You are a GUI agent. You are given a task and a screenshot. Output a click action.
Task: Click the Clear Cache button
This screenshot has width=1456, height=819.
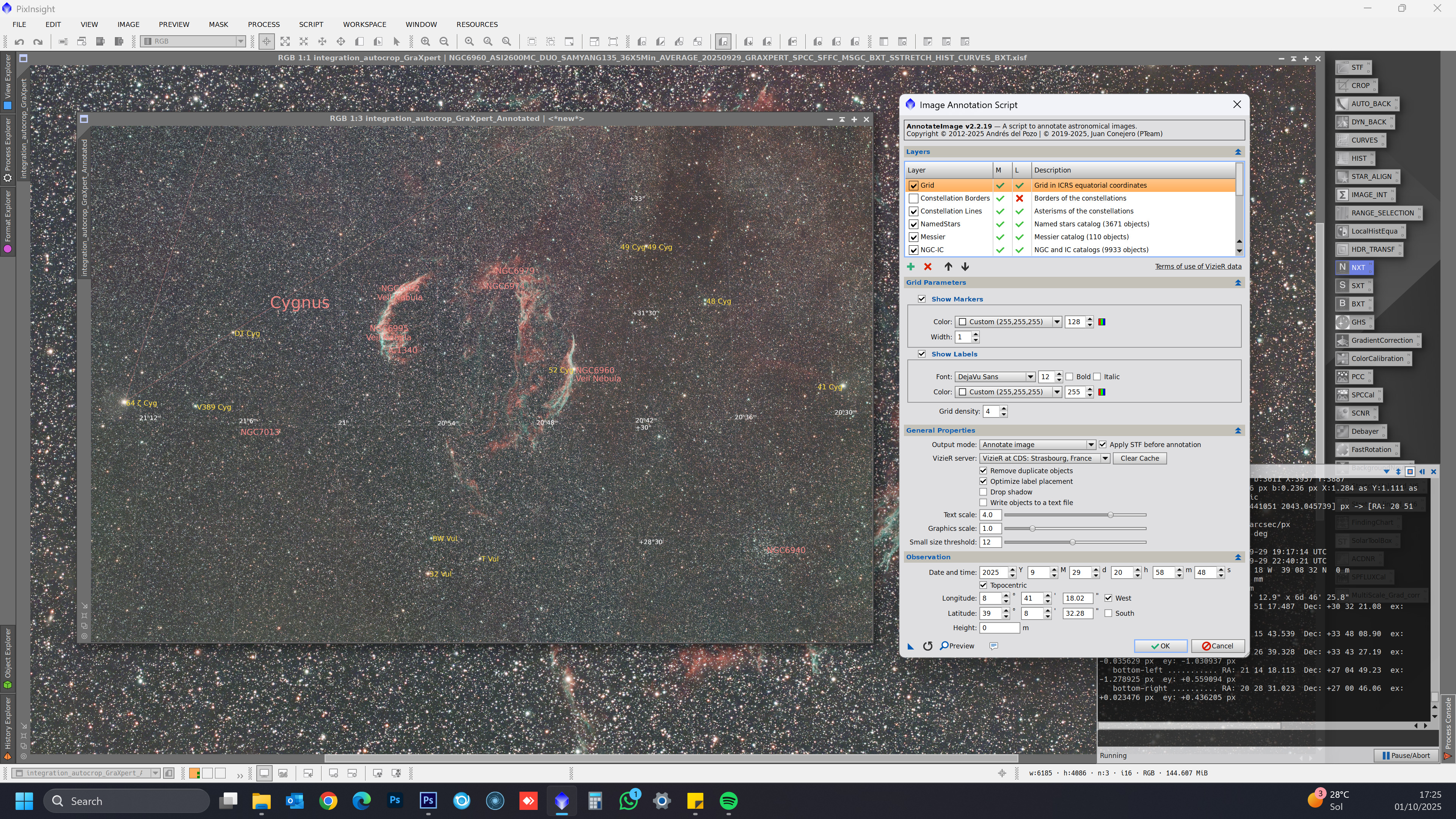click(1139, 458)
